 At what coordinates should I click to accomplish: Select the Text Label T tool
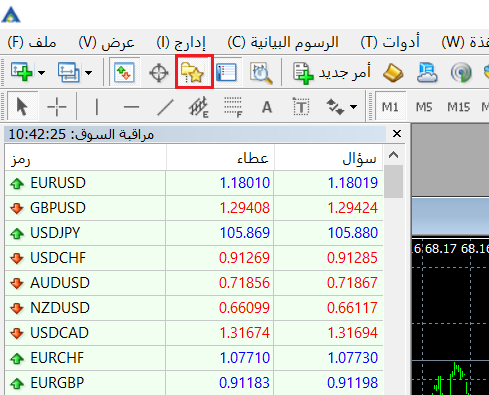(301, 107)
